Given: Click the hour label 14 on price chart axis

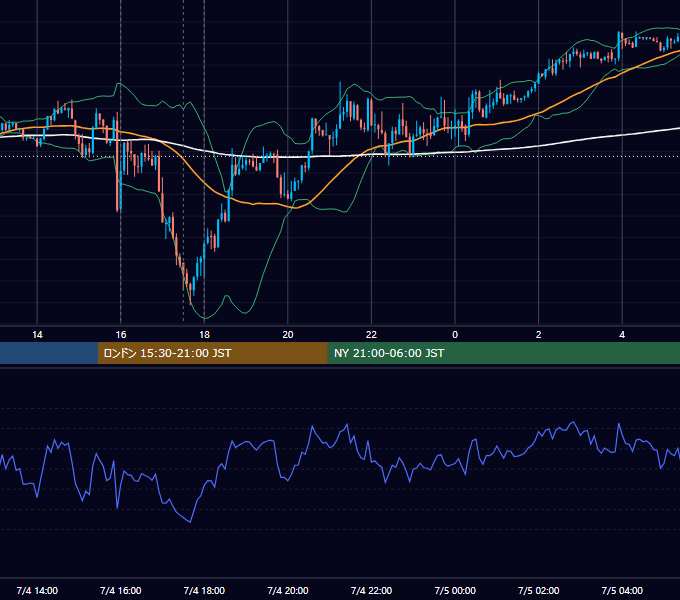Looking at the screenshot, I should click(37, 335).
